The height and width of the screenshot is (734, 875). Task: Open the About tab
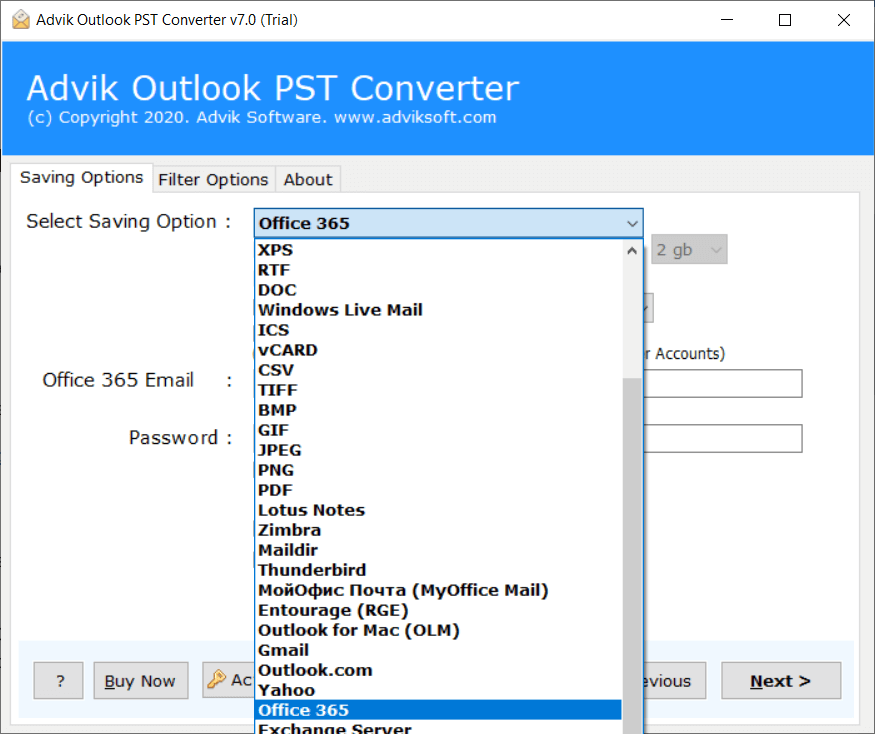point(307,179)
